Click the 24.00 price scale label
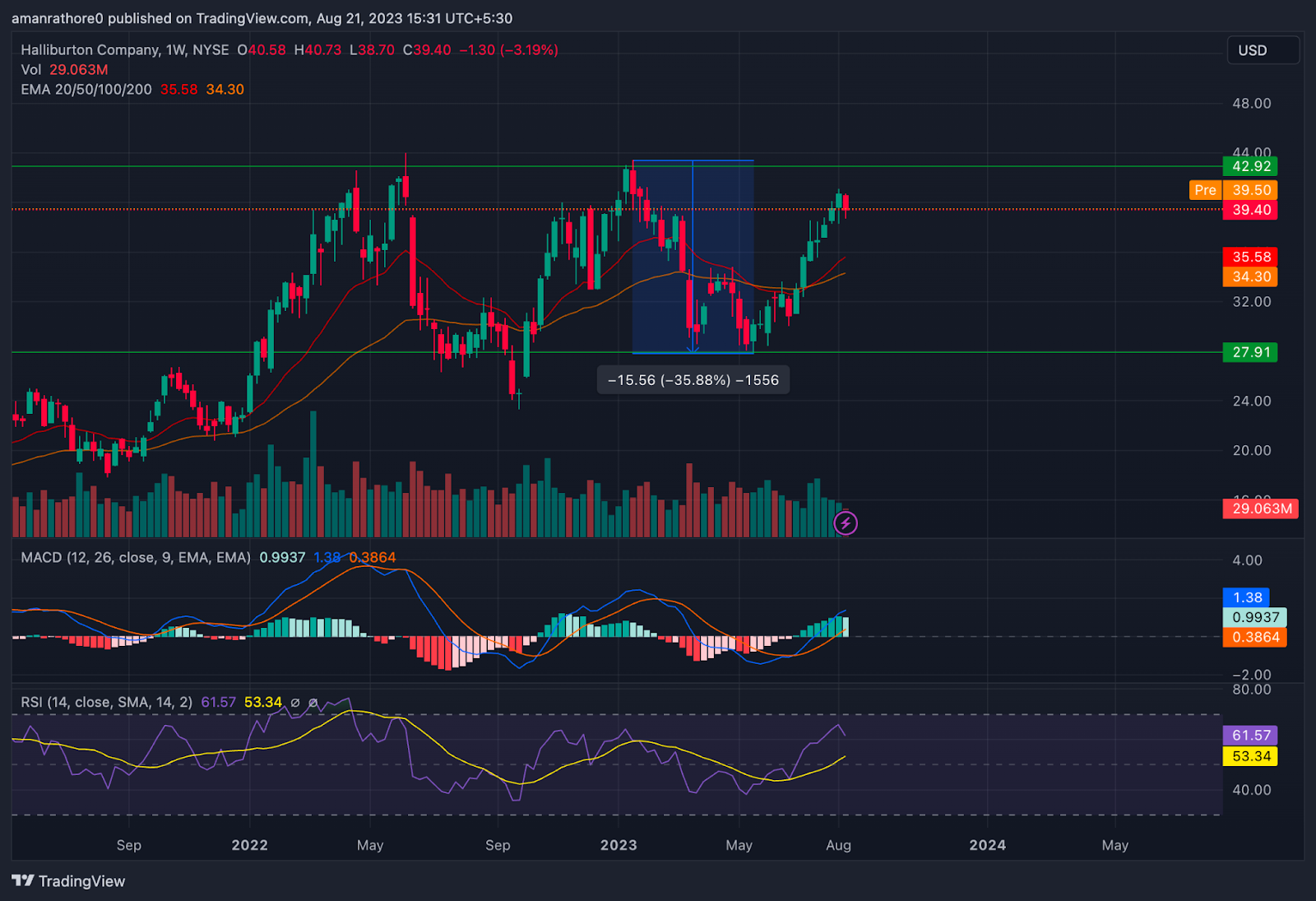 pos(1251,401)
